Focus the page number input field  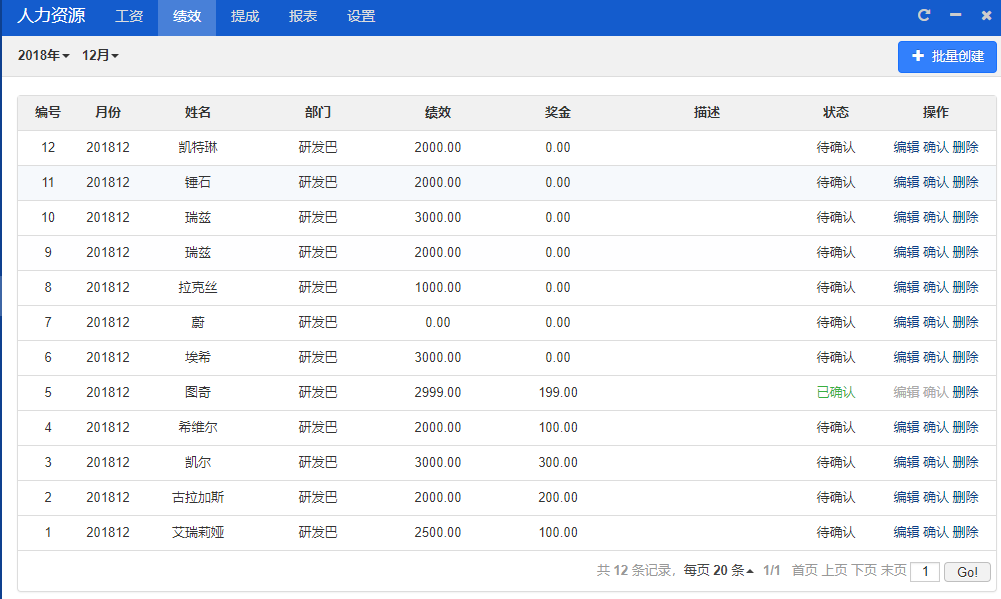coord(925,572)
